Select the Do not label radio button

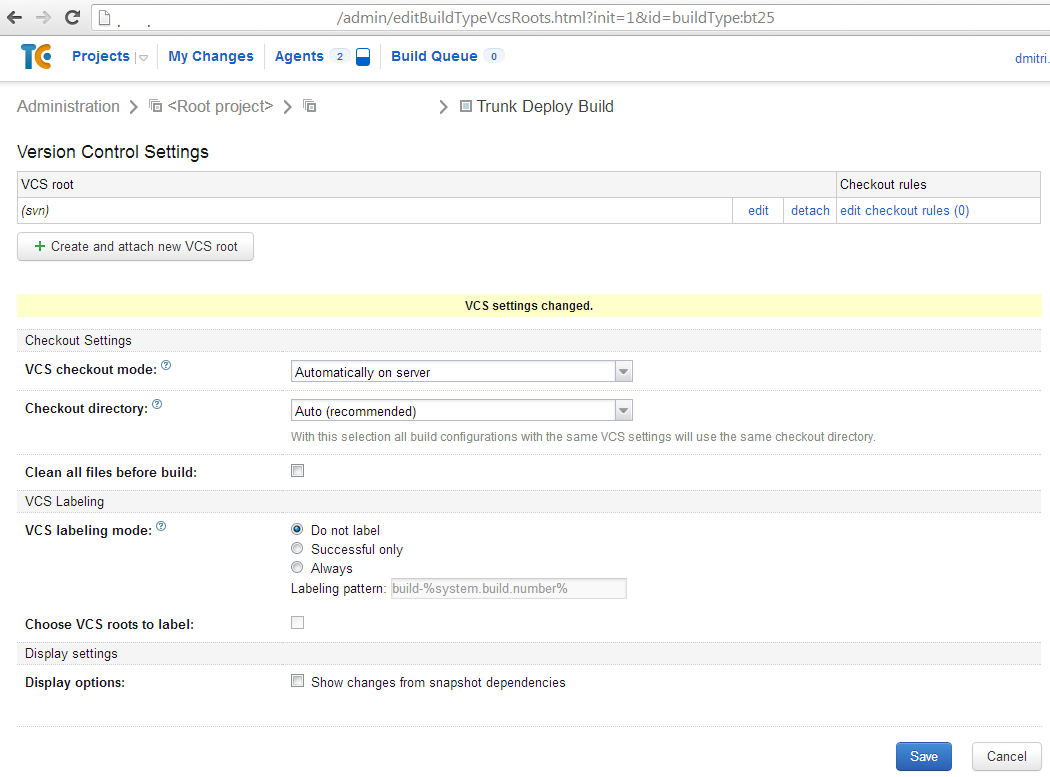click(297, 529)
